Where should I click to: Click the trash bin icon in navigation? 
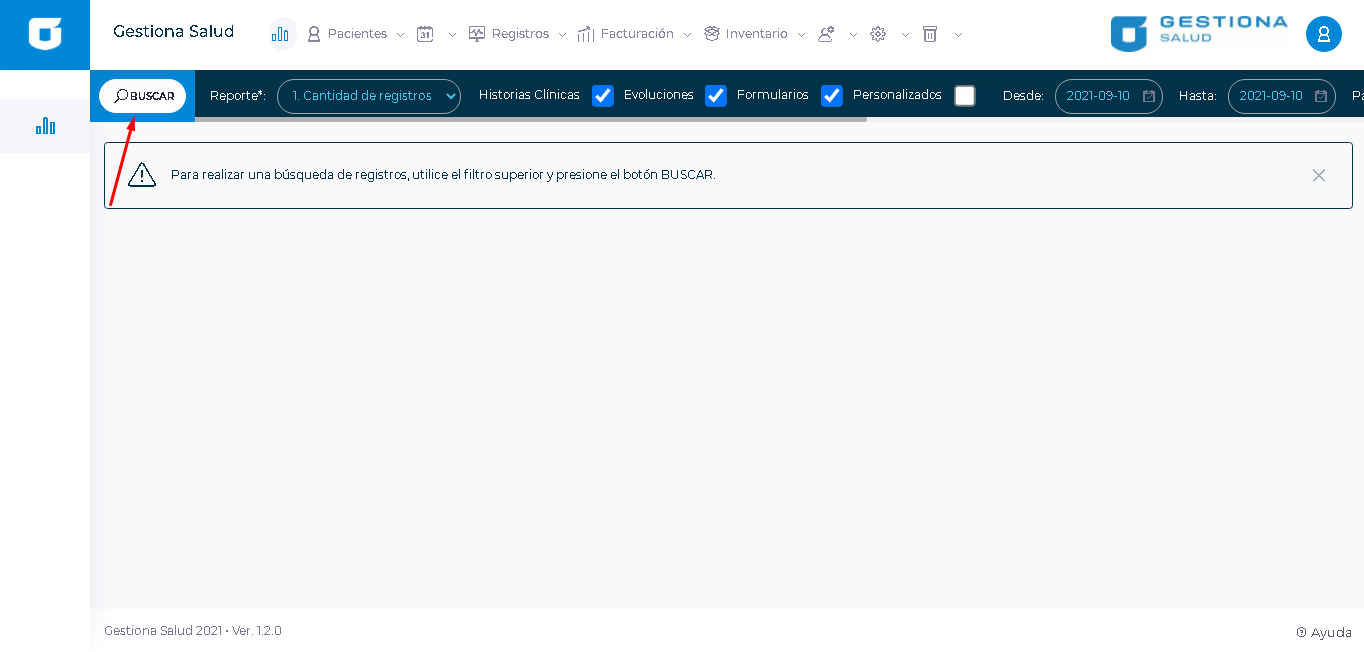tap(930, 34)
